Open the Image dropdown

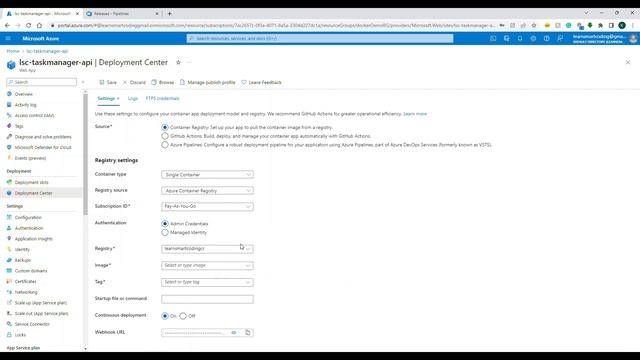[207, 265]
